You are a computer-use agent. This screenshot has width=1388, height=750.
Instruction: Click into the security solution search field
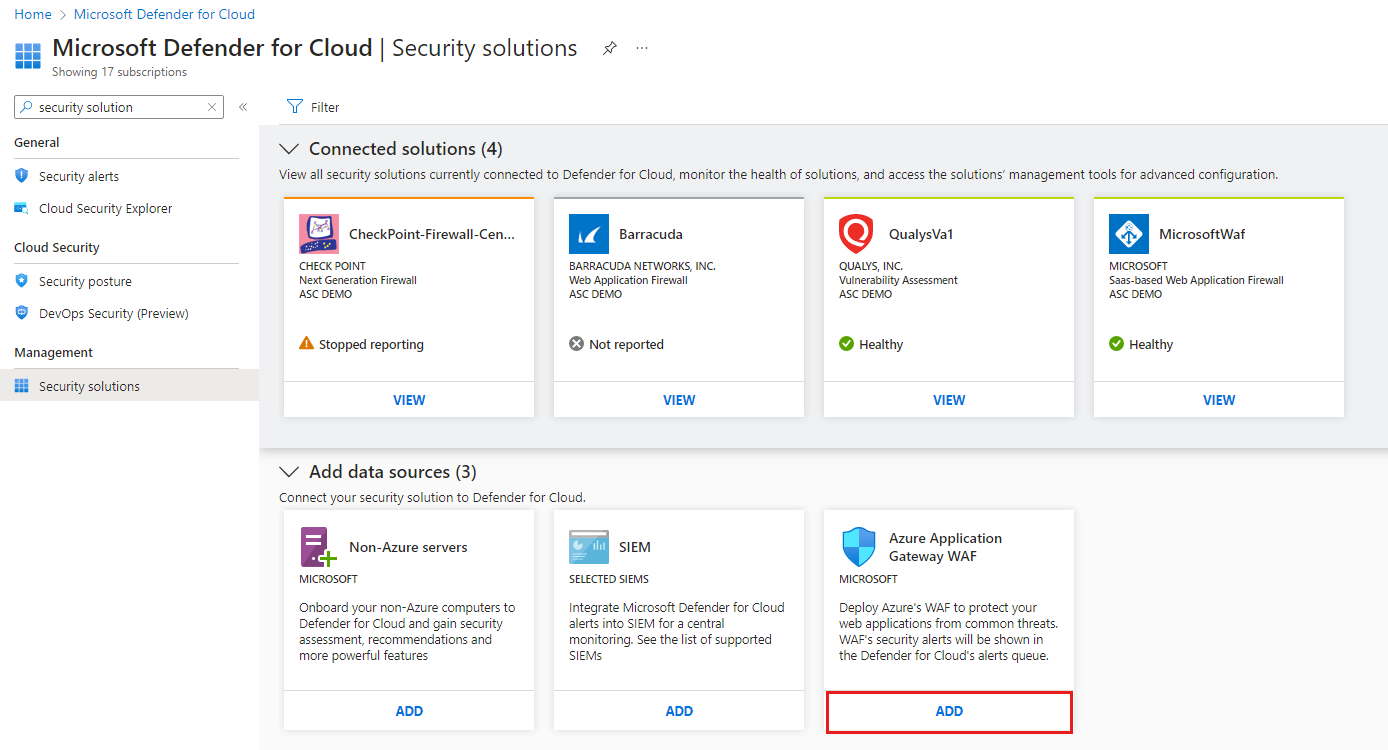point(118,107)
